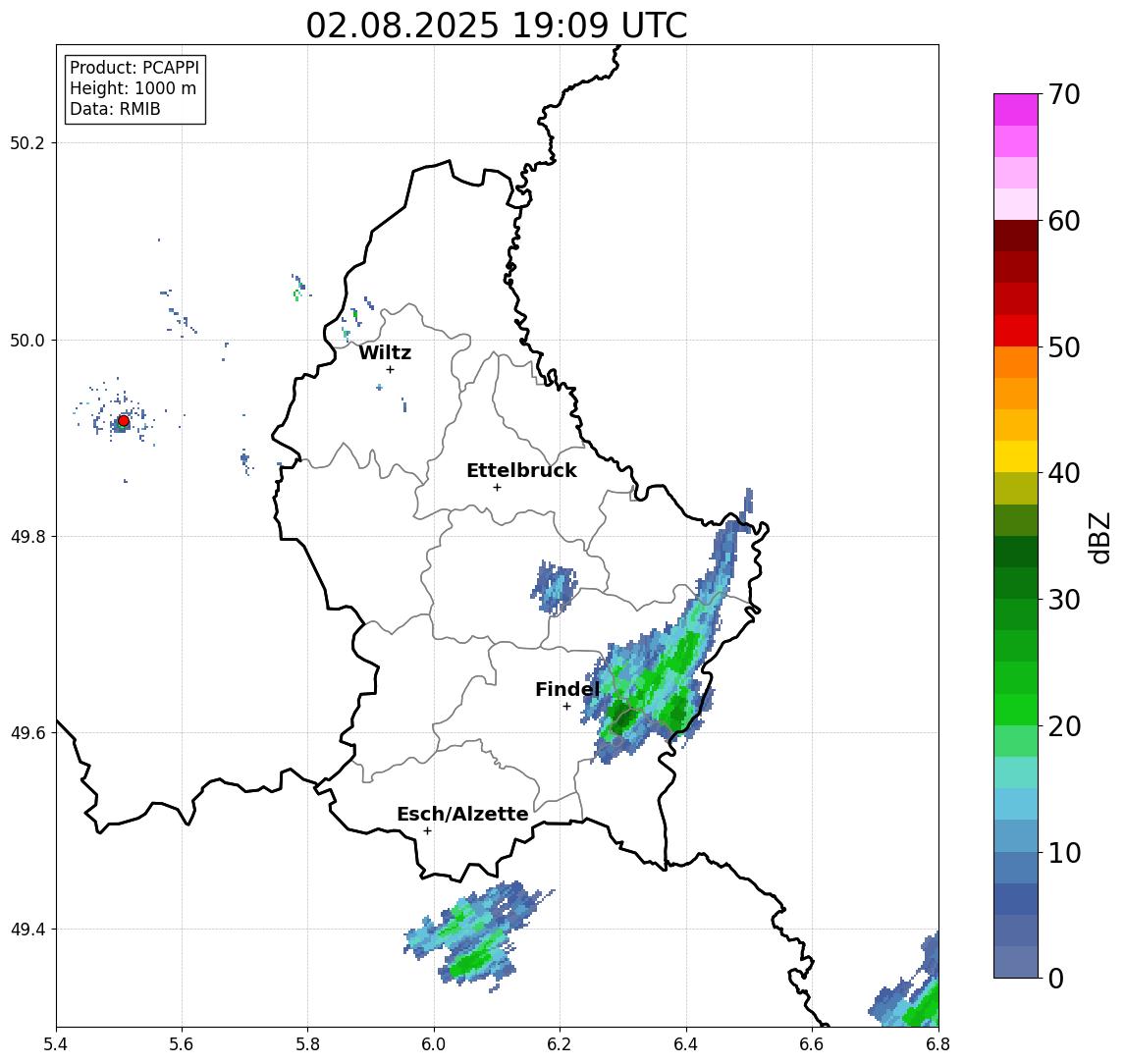1124x1064 pixels.
Task: Click the dark maroon colorbar swatch below 60
Action: click(x=1016, y=236)
